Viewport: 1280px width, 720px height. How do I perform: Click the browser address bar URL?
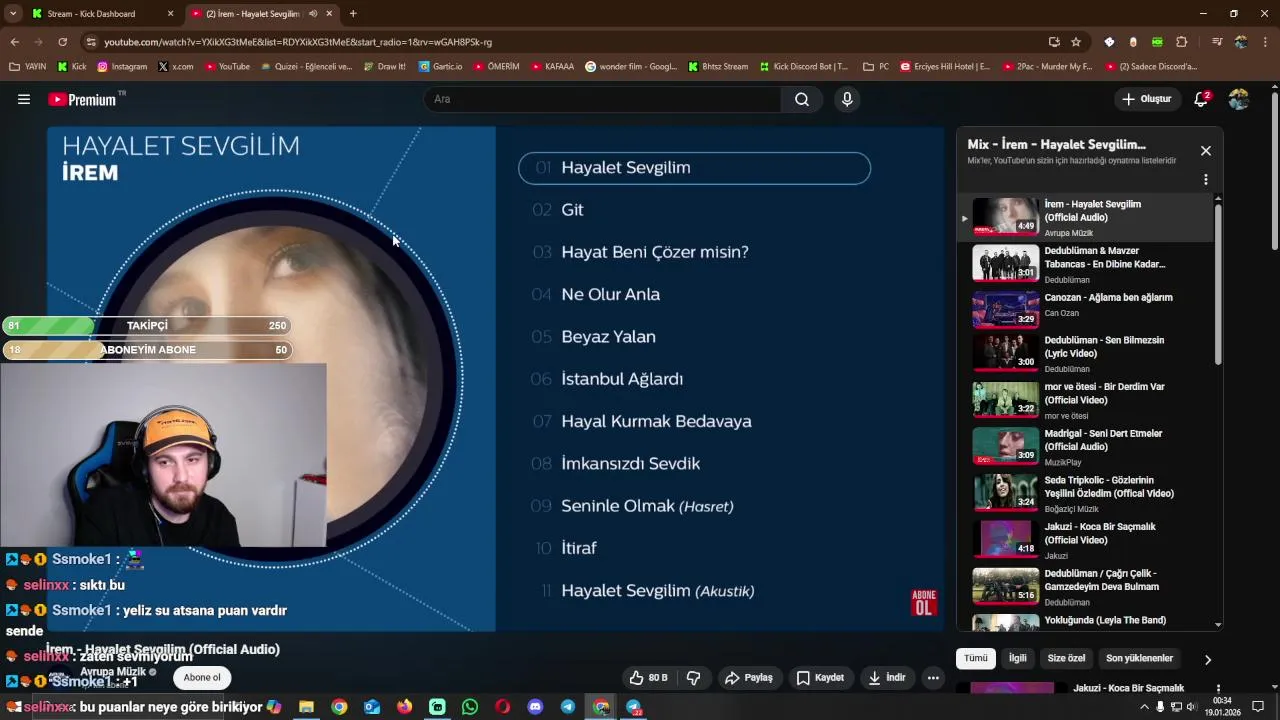[x=298, y=42]
